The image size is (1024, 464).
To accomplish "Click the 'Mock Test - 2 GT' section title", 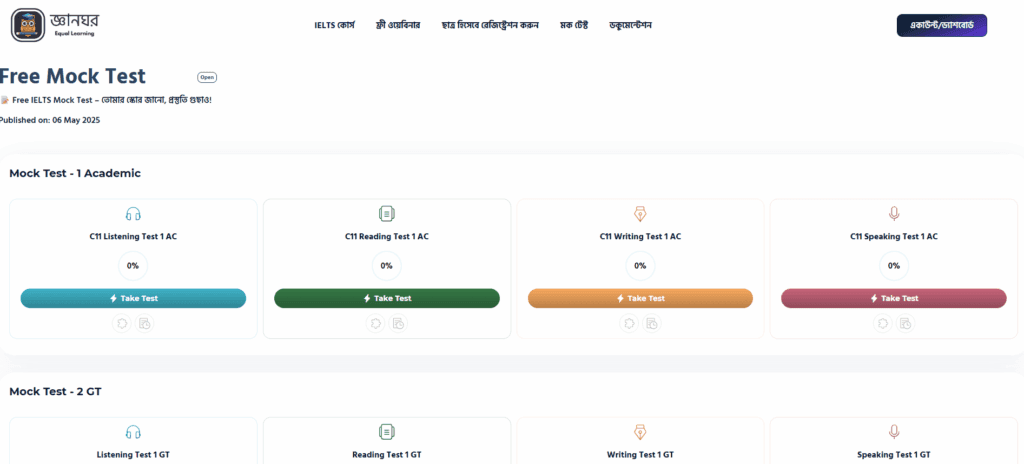I will click(56, 391).
